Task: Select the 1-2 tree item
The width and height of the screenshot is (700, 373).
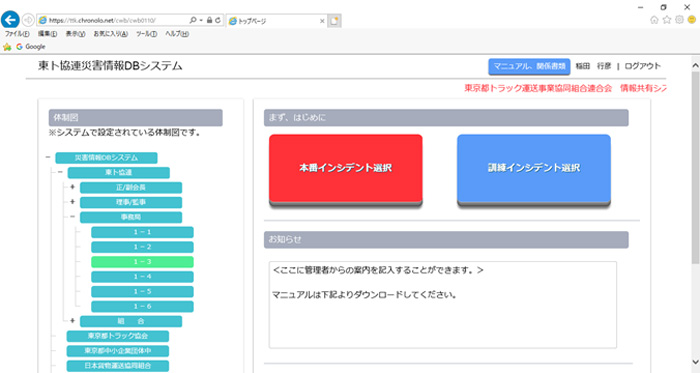Action: [142, 247]
